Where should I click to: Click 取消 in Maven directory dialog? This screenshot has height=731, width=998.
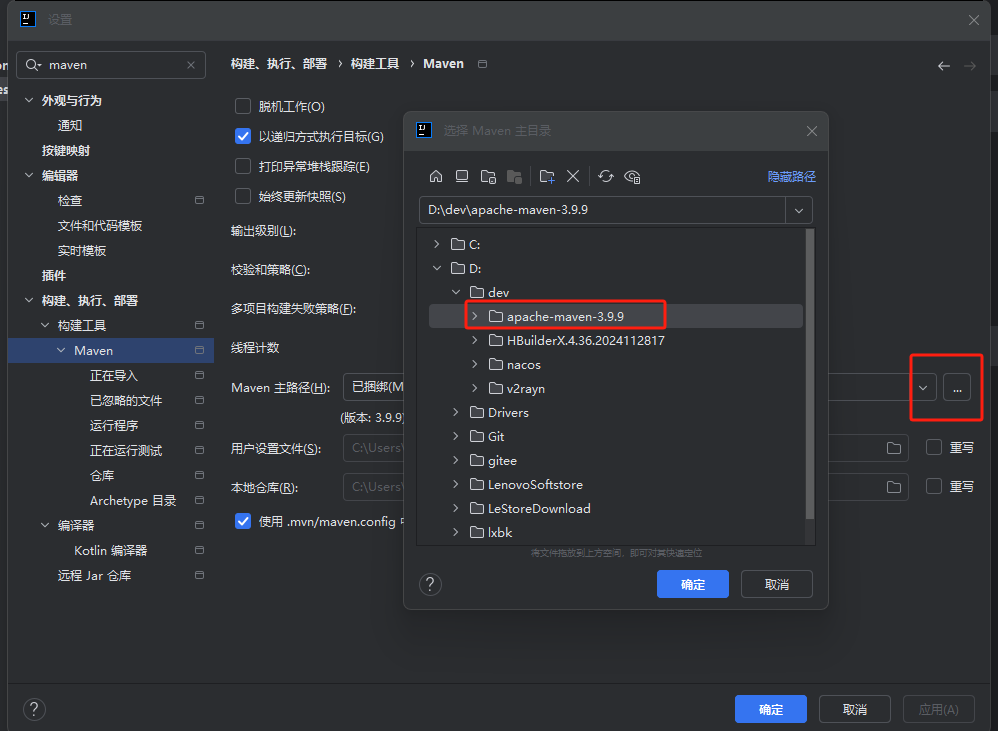[x=776, y=584]
